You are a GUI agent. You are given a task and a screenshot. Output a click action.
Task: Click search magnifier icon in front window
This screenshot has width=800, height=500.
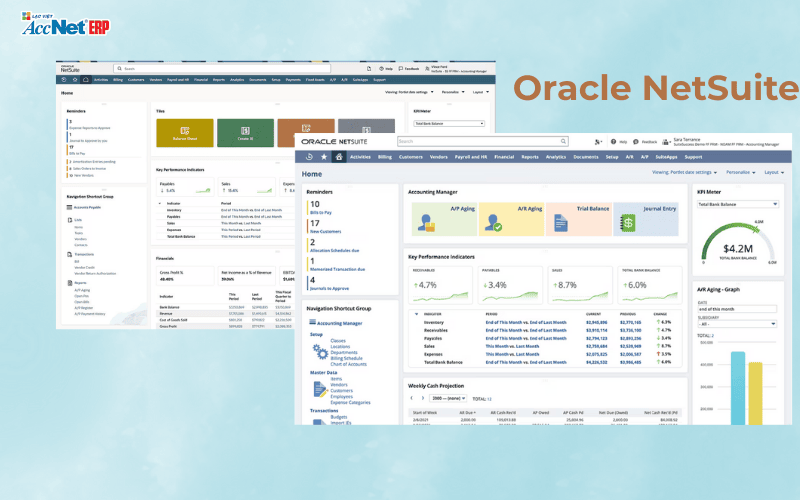(x=563, y=141)
